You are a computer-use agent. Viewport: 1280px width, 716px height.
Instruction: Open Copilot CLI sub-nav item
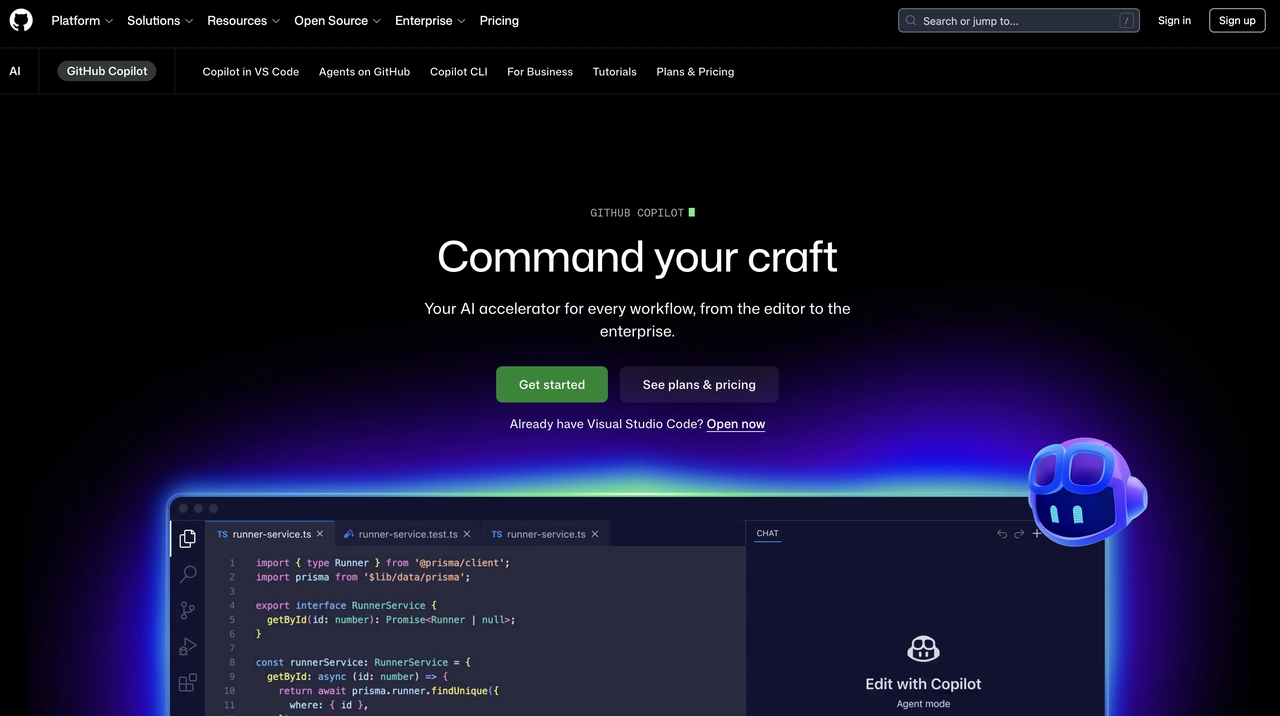459,72
